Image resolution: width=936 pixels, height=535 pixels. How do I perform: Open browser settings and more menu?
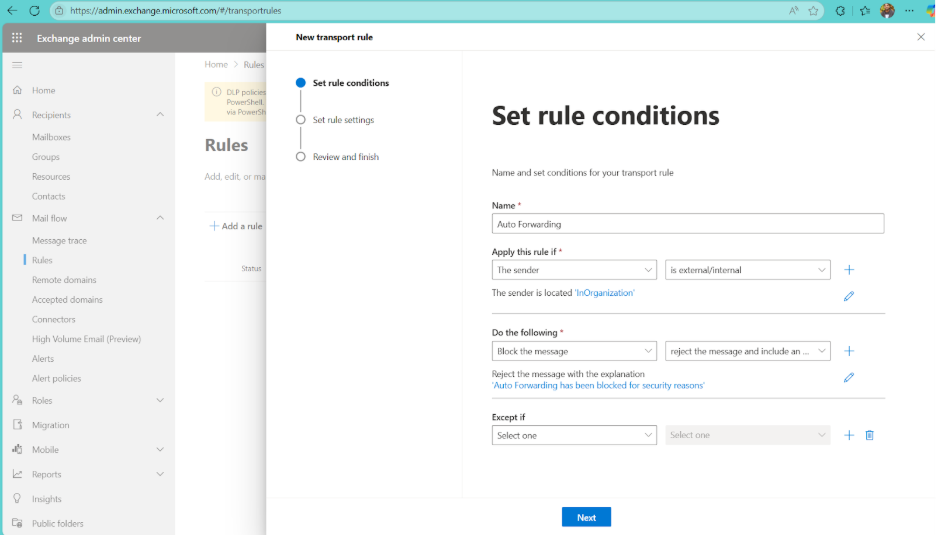coord(909,11)
